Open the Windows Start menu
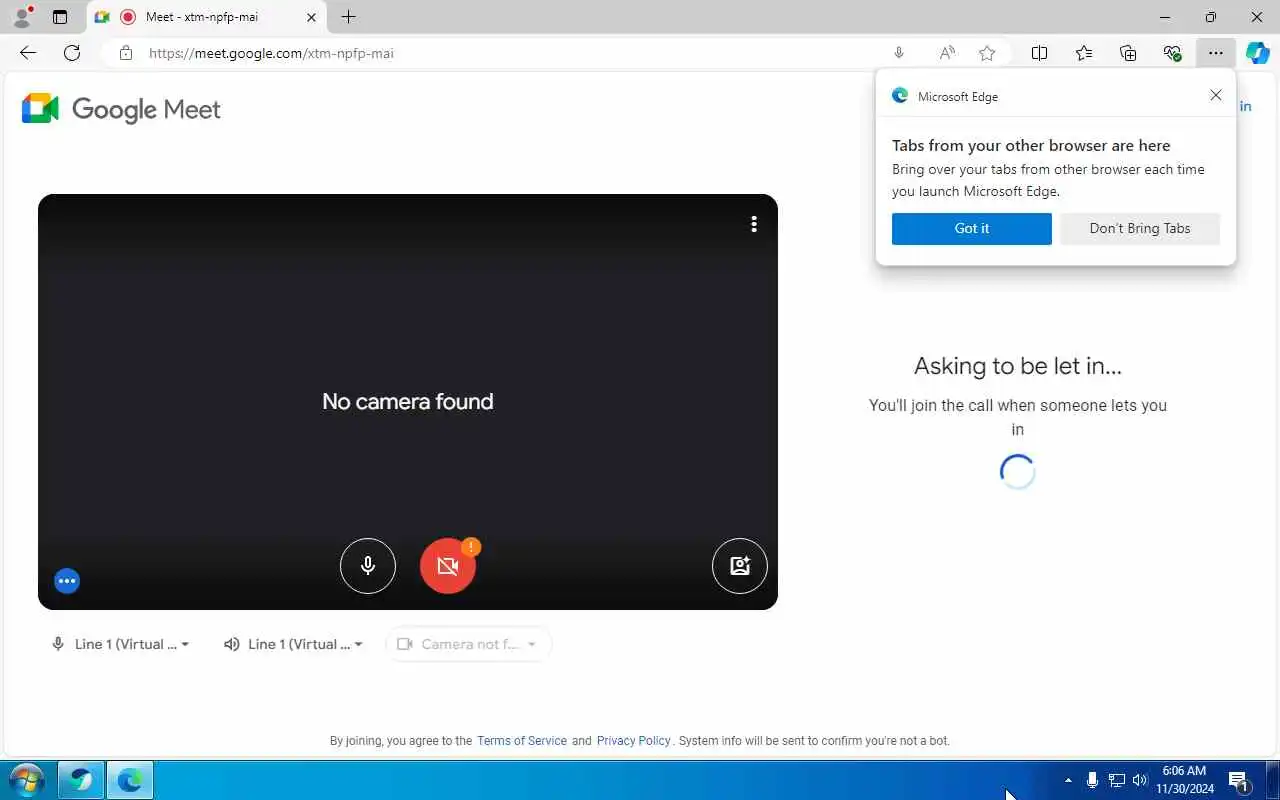The image size is (1280, 800). [x=26, y=780]
